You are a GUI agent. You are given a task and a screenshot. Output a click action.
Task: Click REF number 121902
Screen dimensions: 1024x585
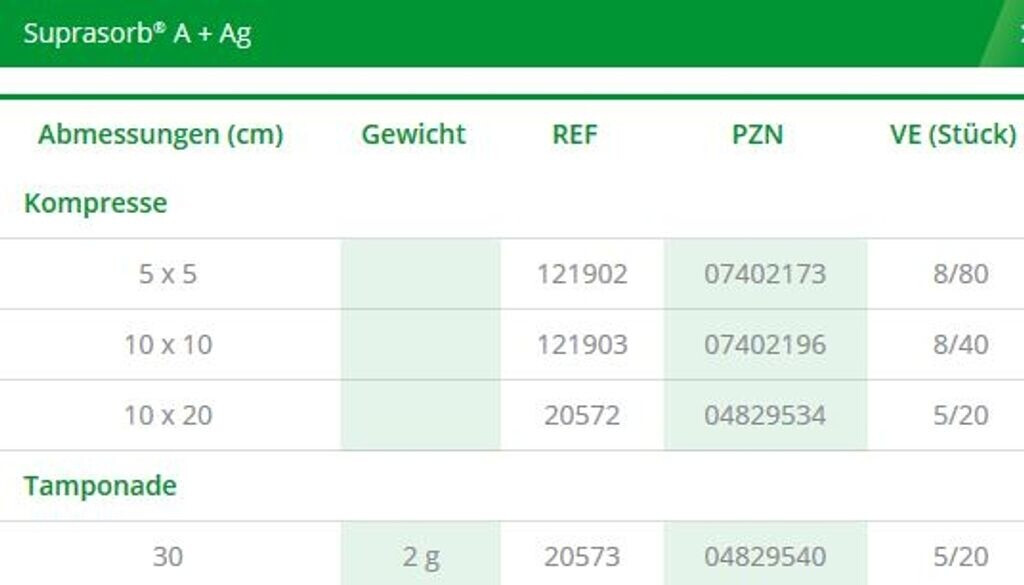582,274
